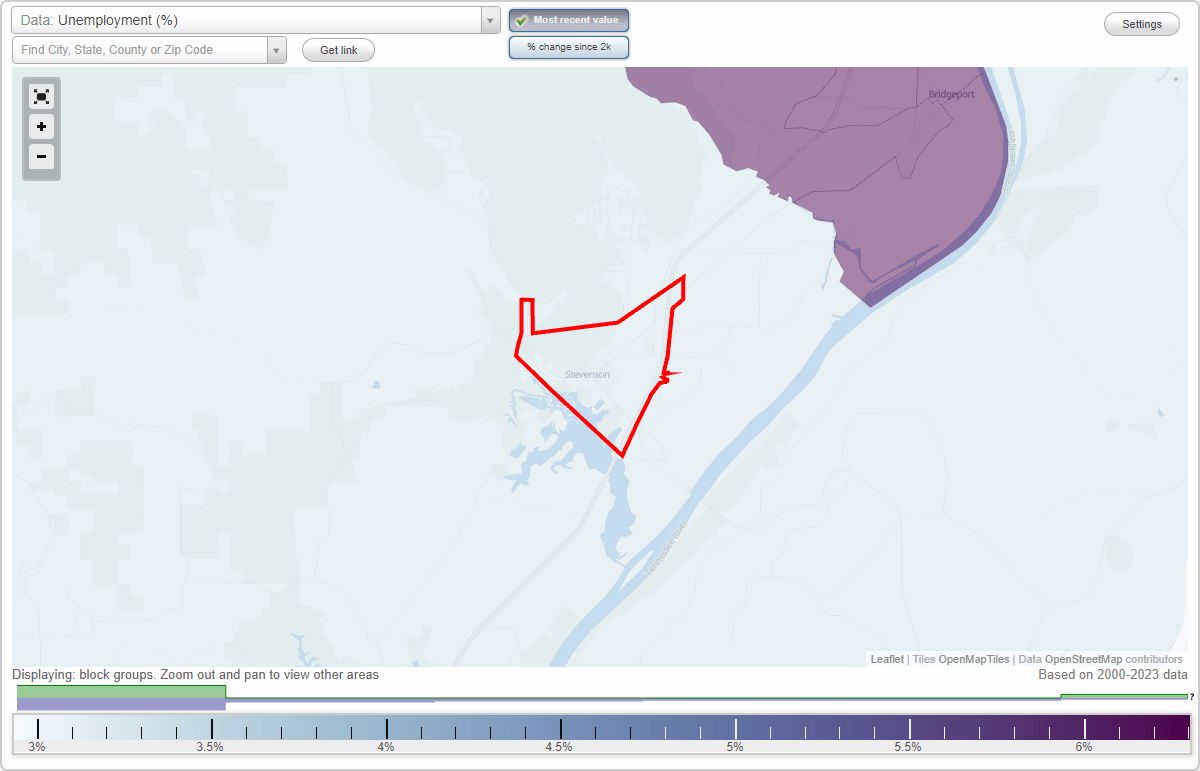Screen dimensions: 1200x771
Task: Open the OpenMapTiles link
Action: (x=973, y=659)
